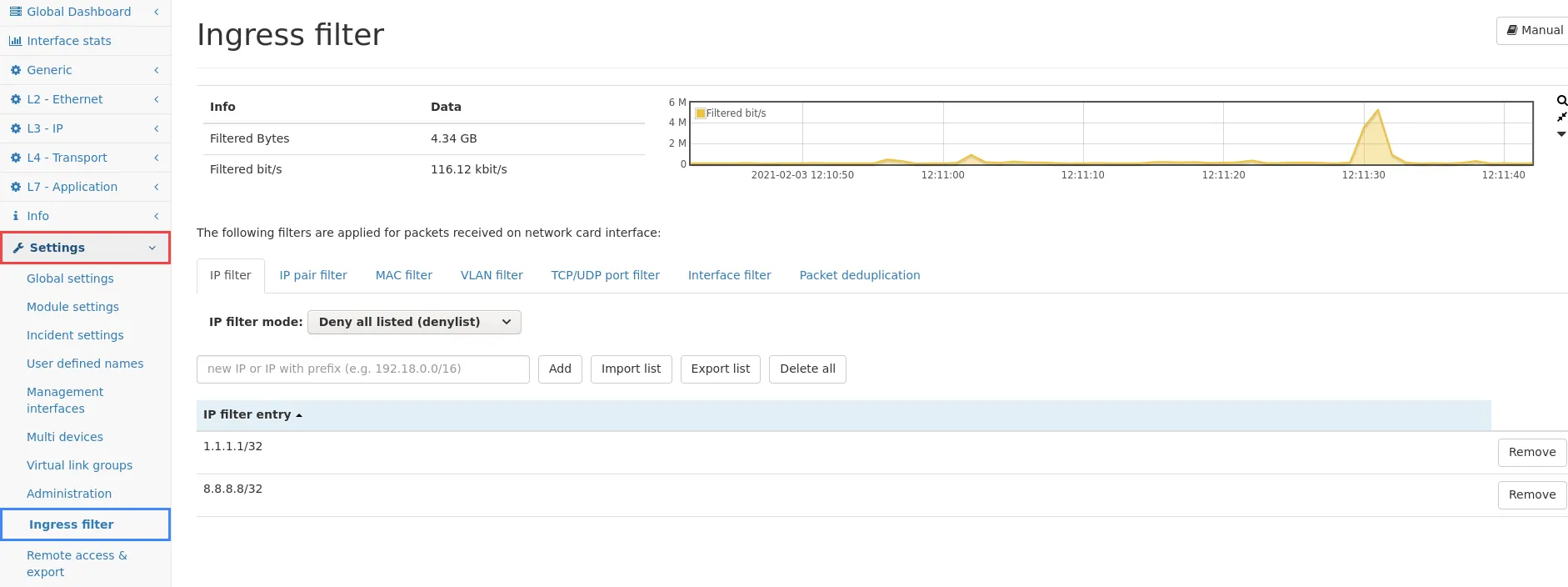1568x587 pixels.
Task: Click the compress arrows icon beside chart
Action: pos(1561,117)
